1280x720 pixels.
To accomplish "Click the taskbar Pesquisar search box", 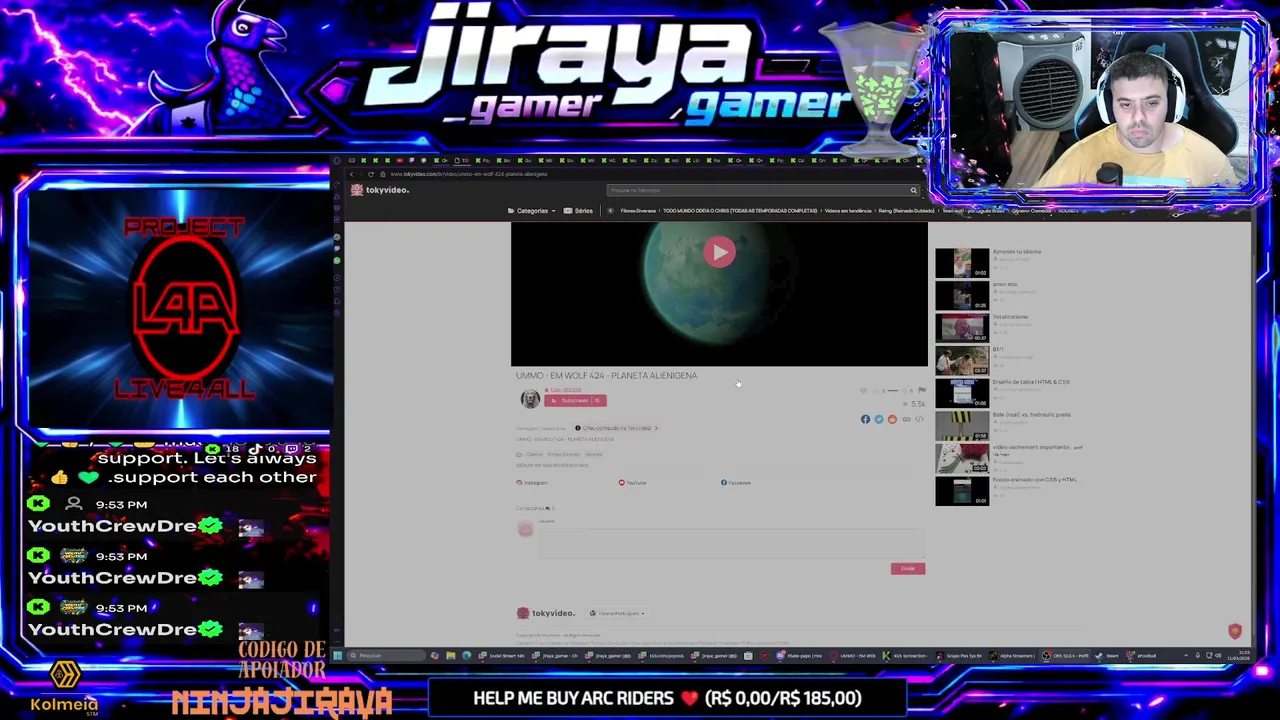I will [x=385, y=656].
